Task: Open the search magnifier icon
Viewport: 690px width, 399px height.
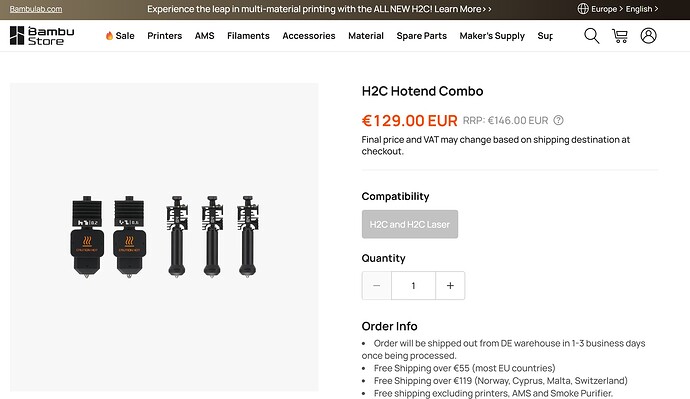Action: (x=591, y=36)
